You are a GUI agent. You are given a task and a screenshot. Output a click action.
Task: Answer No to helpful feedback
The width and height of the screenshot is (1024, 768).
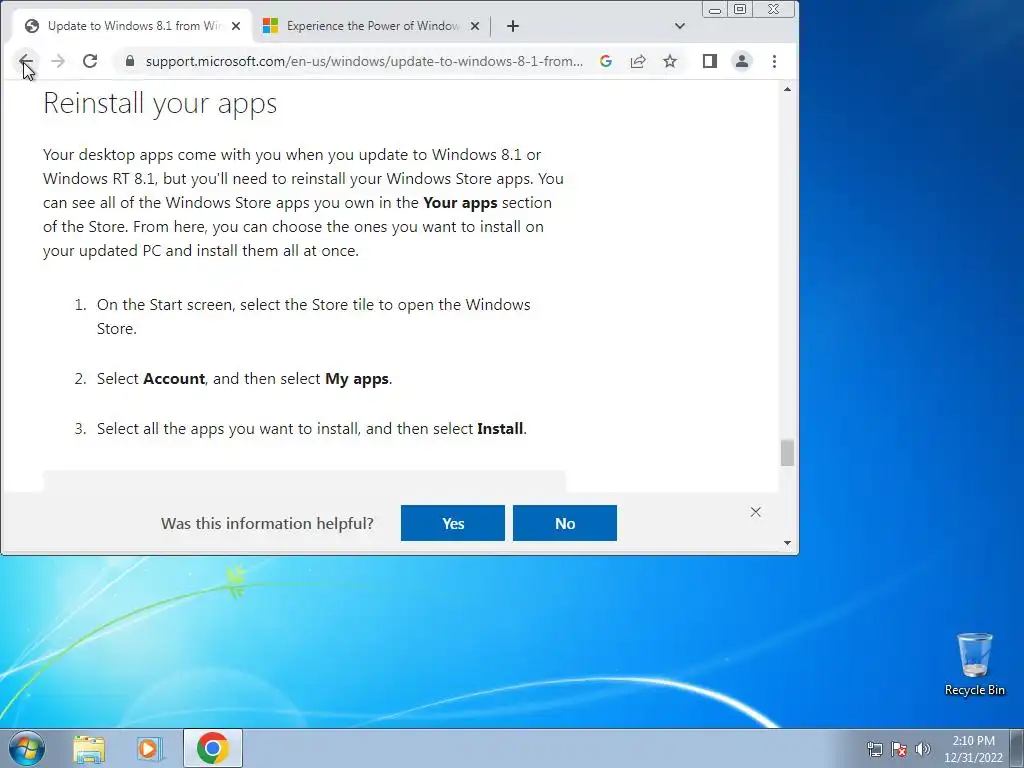(x=565, y=523)
